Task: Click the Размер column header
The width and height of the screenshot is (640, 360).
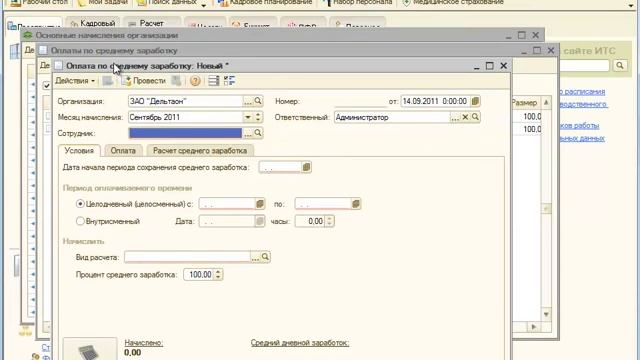Action: tap(526, 102)
